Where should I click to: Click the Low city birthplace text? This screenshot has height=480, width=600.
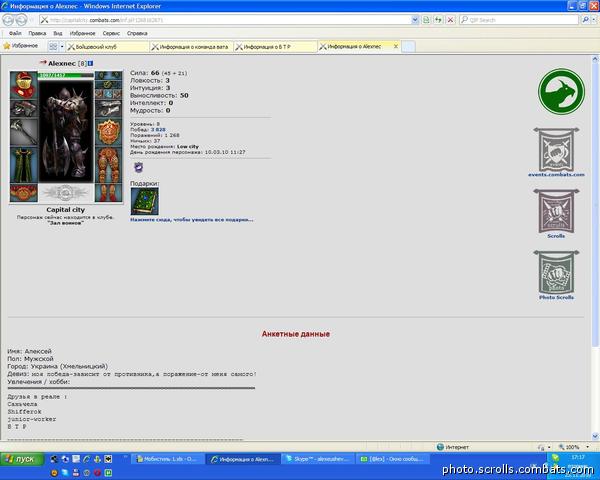click(x=188, y=147)
